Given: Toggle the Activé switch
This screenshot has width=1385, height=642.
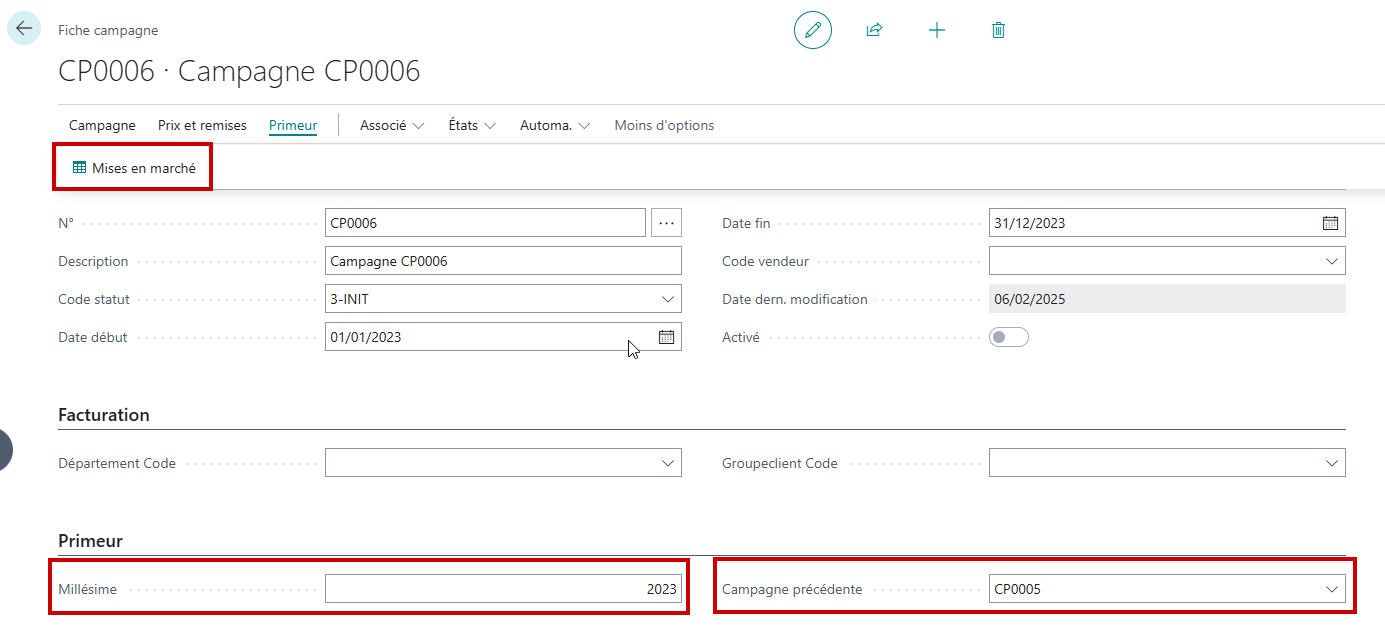Looking at the screenshot, I should point(1009,337).
